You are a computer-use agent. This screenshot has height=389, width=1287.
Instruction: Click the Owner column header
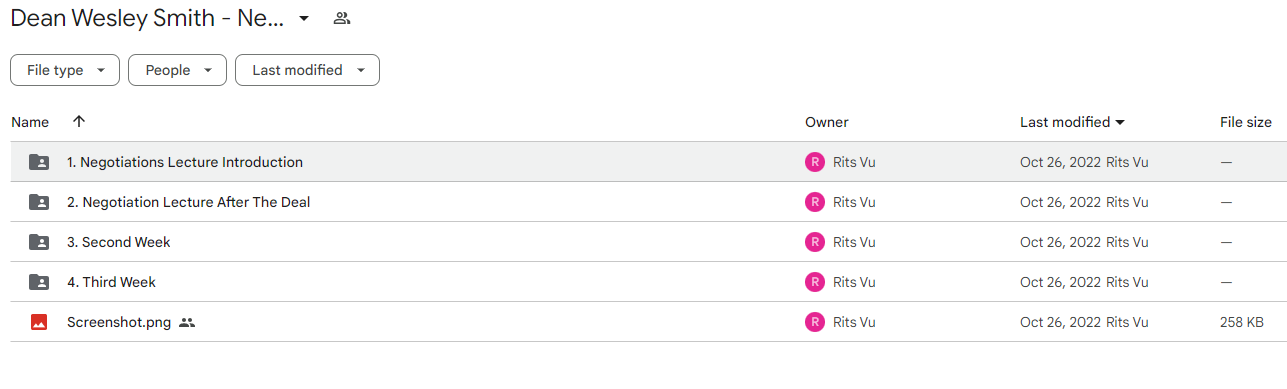pos(827,122)
